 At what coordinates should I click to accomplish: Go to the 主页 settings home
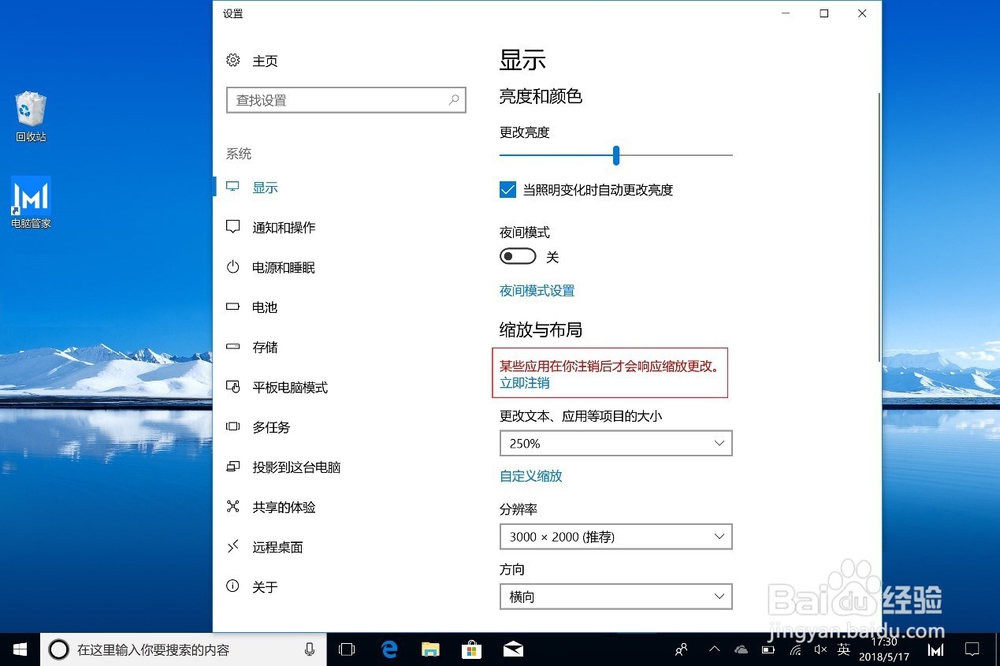click(x=264, y=60)
